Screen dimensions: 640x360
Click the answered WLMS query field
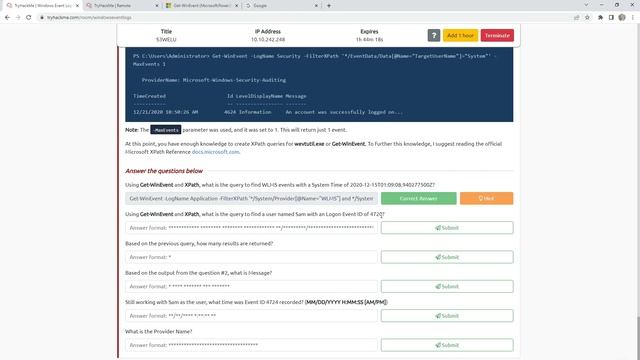251,198
